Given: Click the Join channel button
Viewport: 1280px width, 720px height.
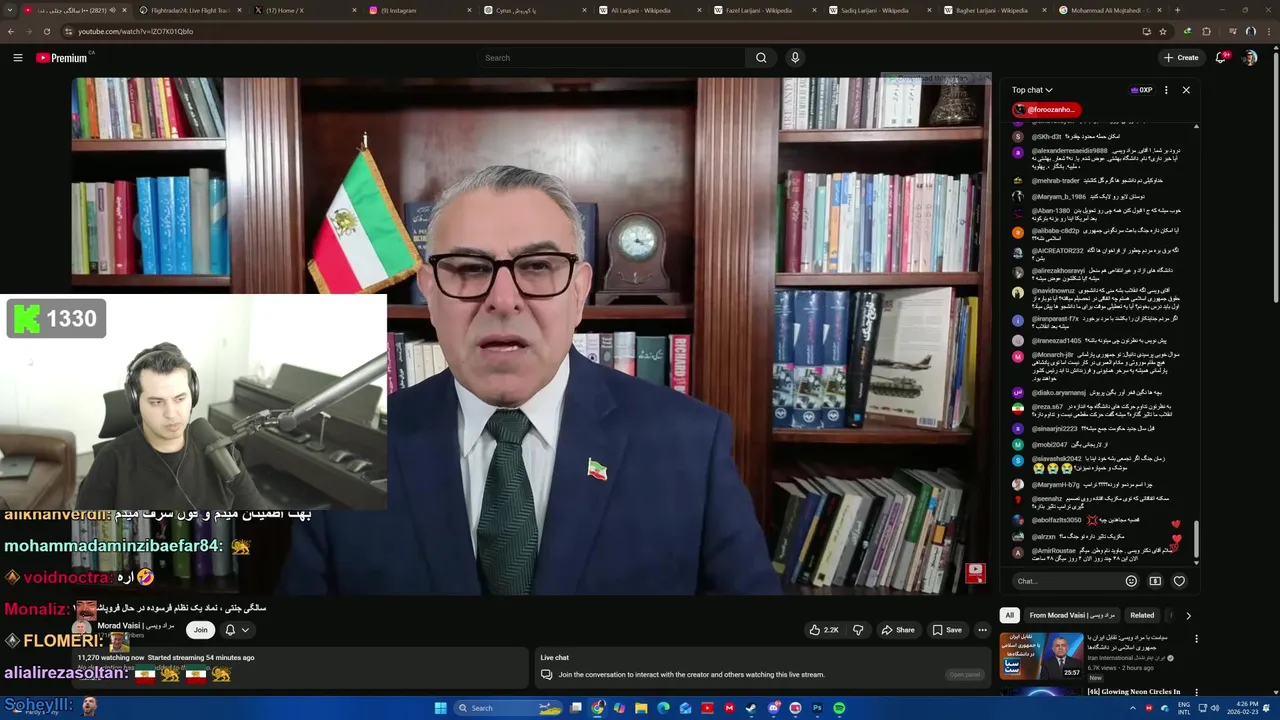Looking at the screenshot, I should pyautogui.click(x=201, y=630).
